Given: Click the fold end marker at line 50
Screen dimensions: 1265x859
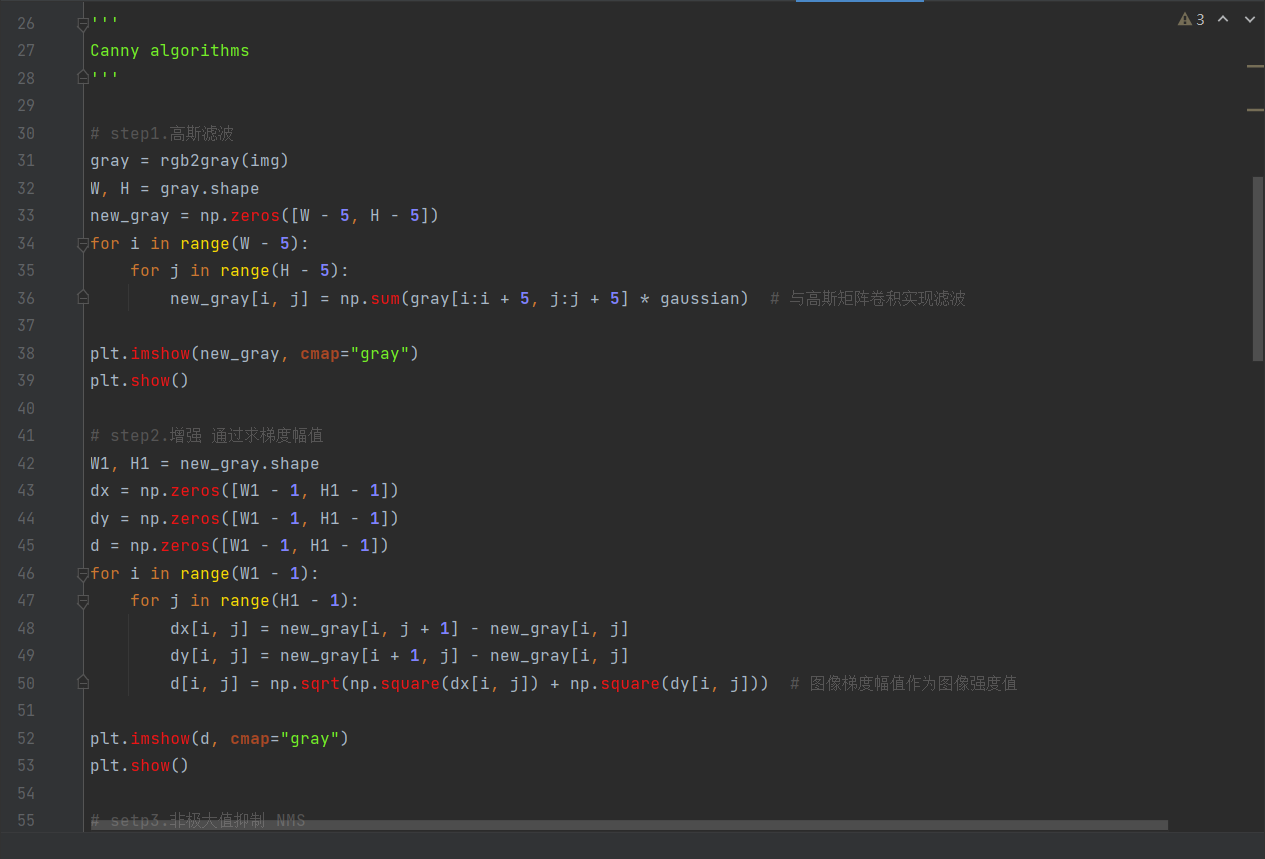Looking at the screenshot, I should (x=84, y=682).
